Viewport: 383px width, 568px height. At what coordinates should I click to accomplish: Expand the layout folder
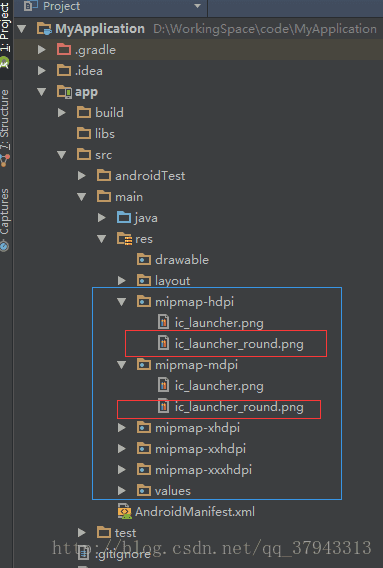tap(122, 281)
